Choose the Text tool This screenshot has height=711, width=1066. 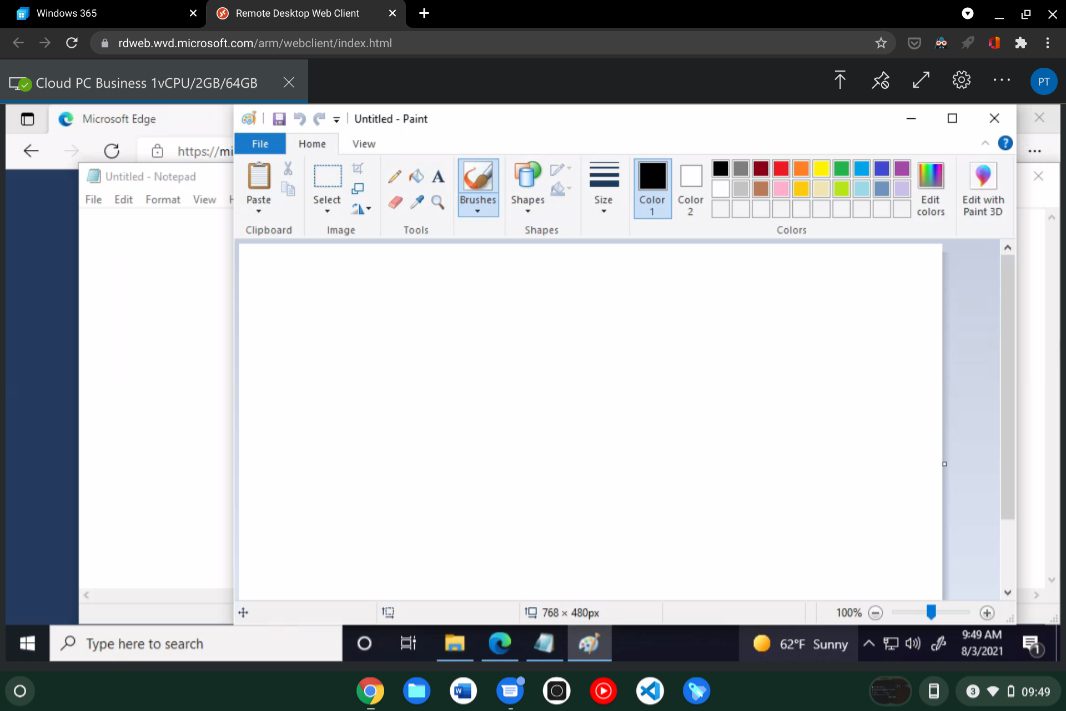[x=438, y=176]
